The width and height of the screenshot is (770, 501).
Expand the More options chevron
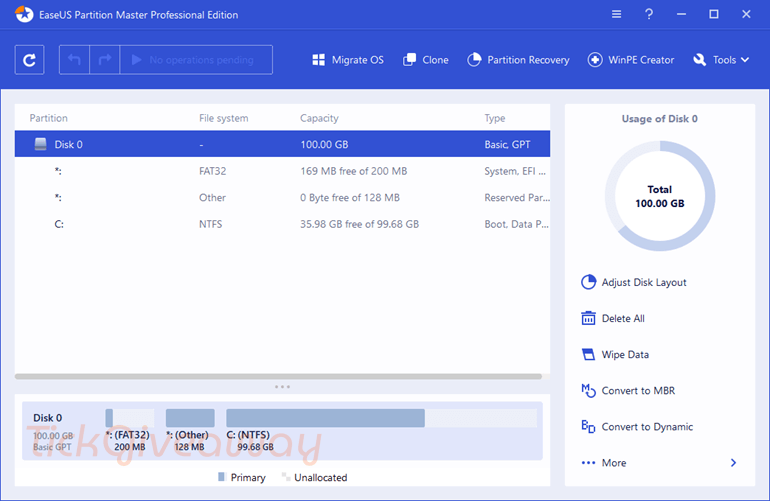(733, 463)
